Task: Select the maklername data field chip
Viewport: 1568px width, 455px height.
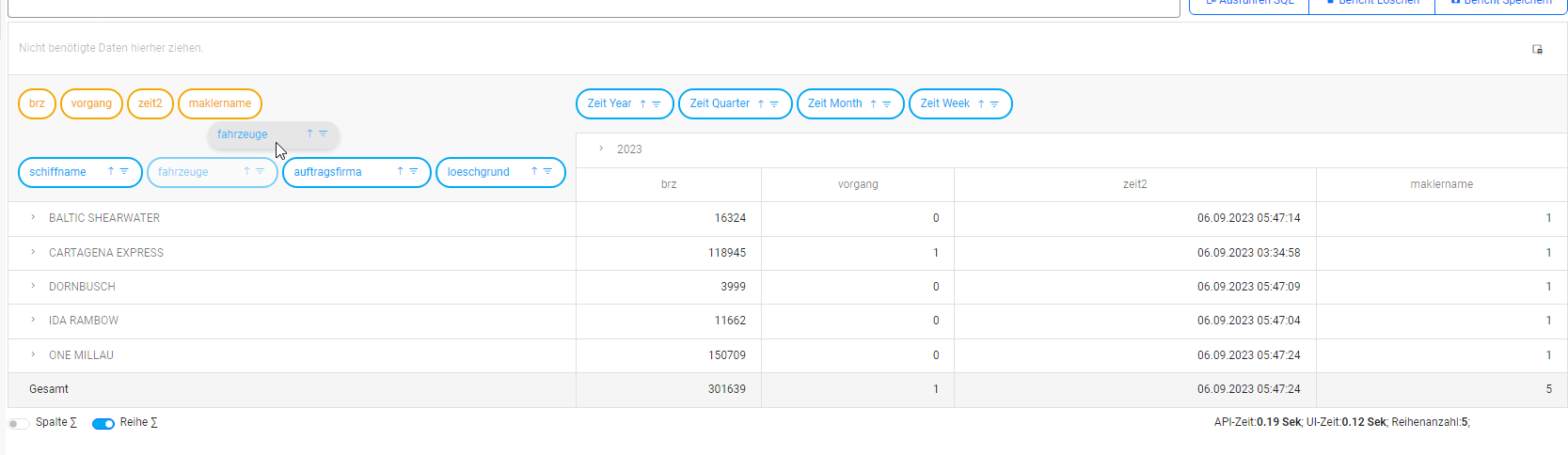Action: point(219,103)
